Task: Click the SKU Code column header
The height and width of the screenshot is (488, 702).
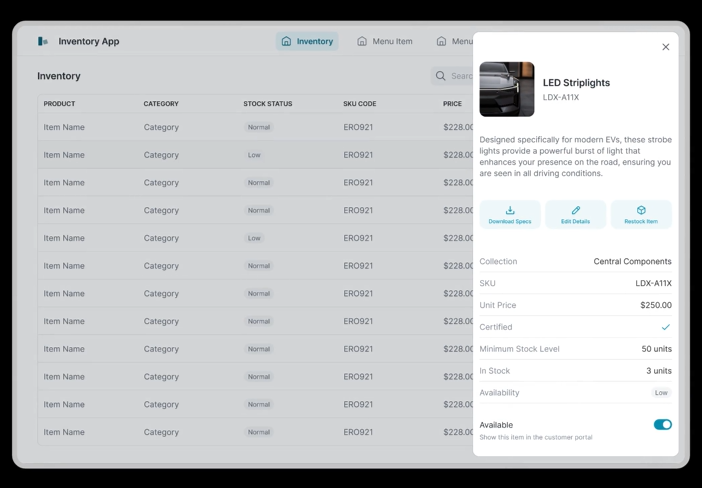Action: (360, 104)
